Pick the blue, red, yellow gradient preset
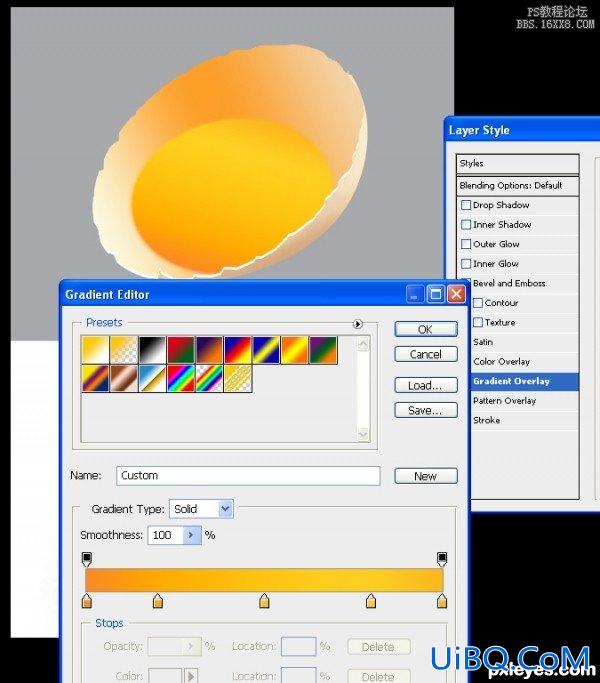The height and width of the screenshot is (683, 600). pos(237,350)
